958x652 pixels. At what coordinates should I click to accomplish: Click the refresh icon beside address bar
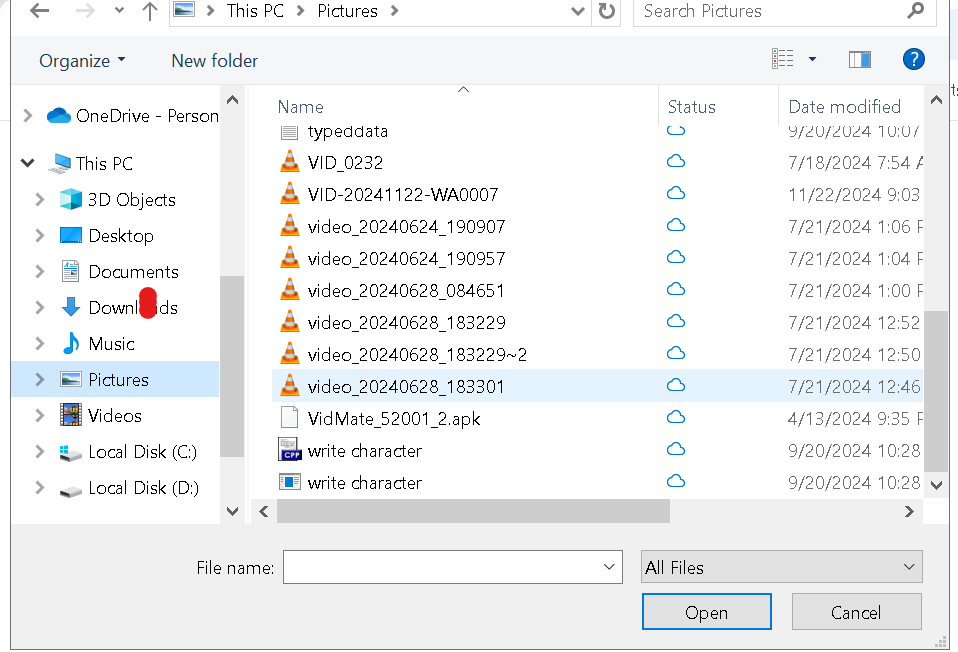click(606, 12)
